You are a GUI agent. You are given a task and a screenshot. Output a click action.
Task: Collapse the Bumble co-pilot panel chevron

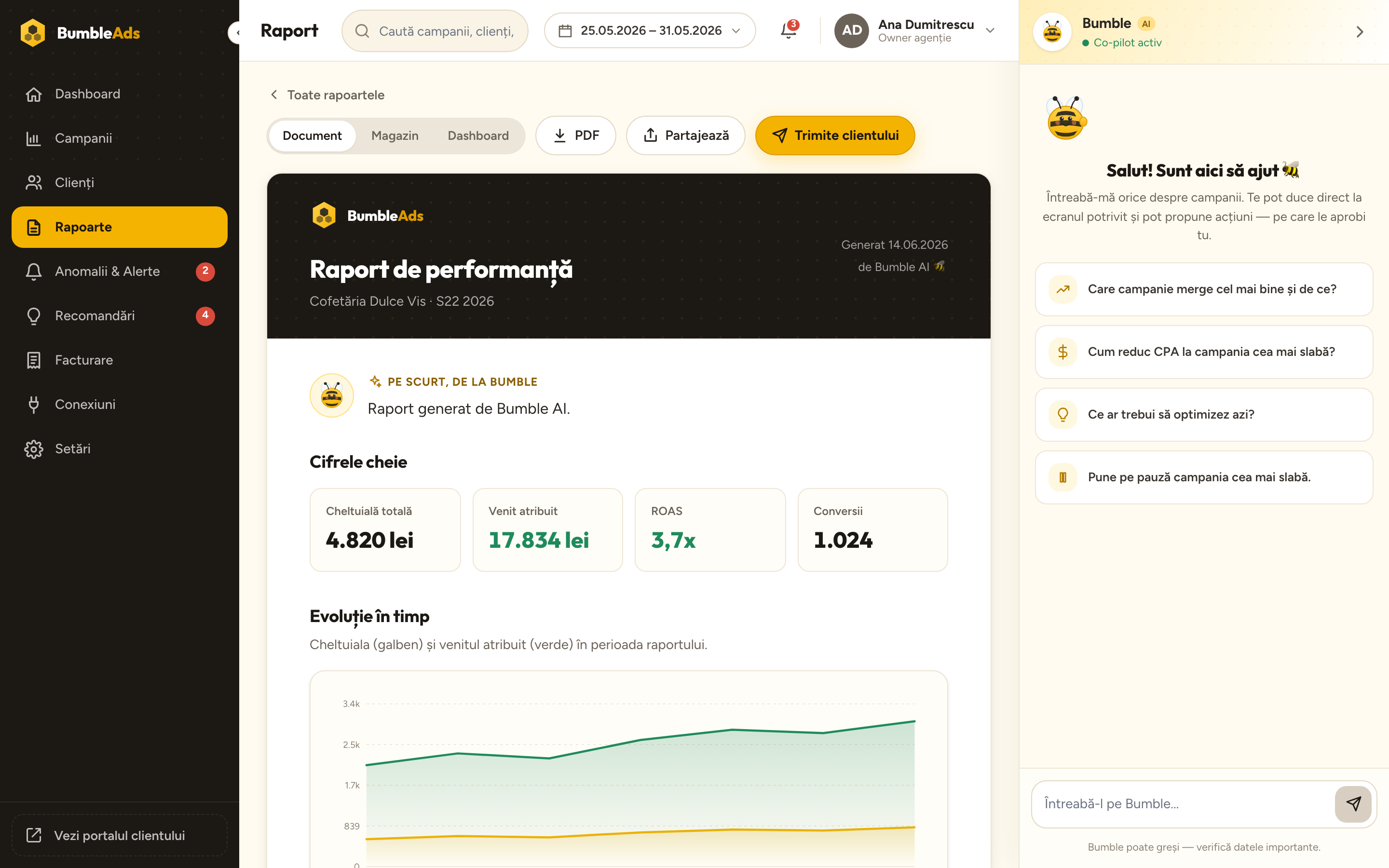[1360, 31]
